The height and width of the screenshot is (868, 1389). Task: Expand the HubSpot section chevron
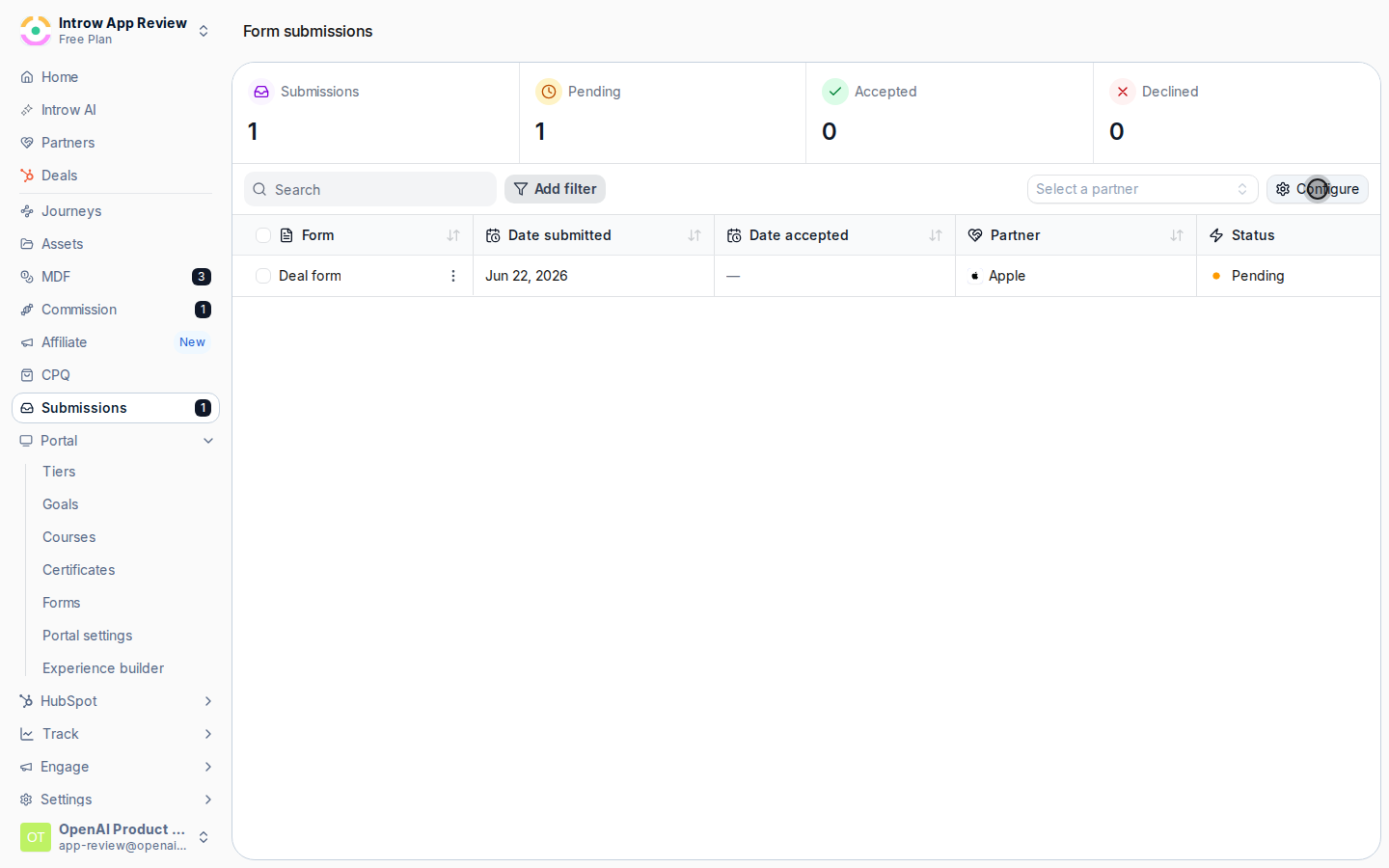pos(208,701)
